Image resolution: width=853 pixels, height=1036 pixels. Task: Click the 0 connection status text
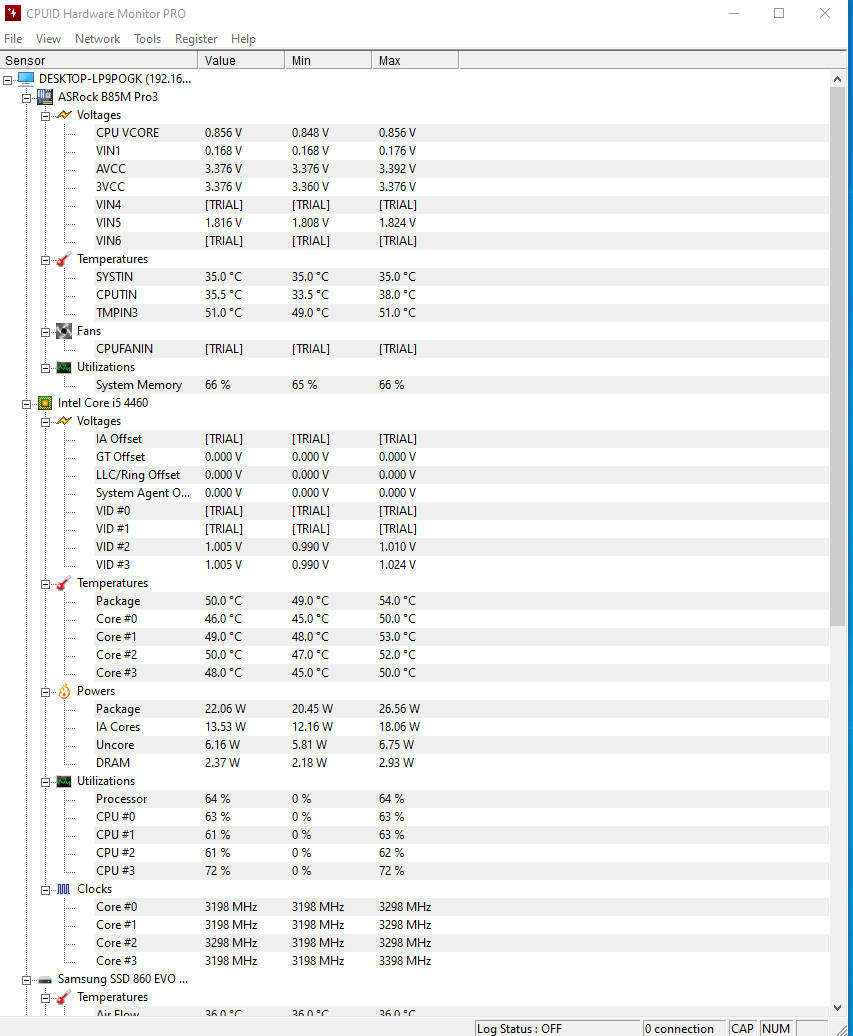tap(679, 1029)
